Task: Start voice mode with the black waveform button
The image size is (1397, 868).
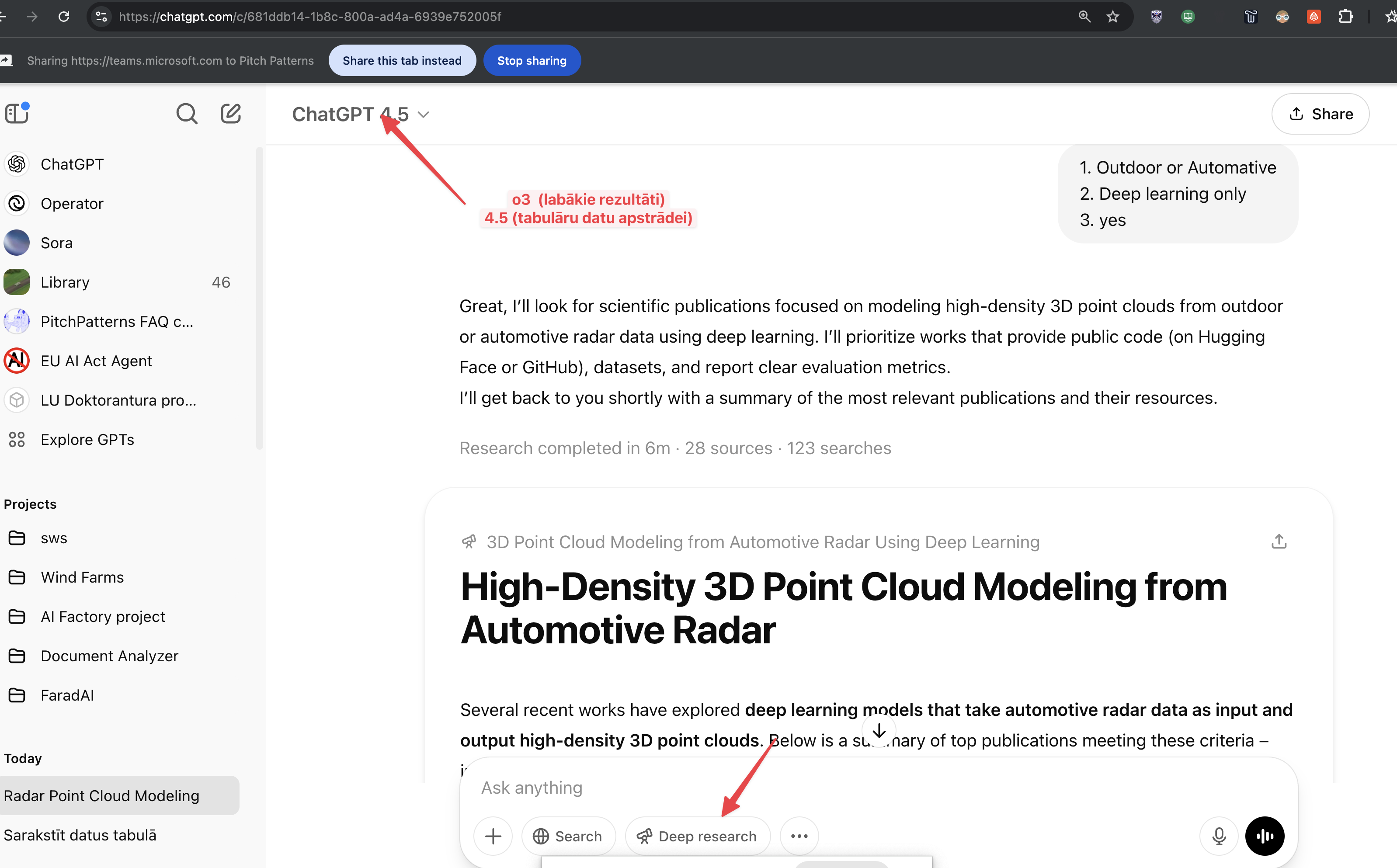Action: pyautogui.click(x=1265, y=836)
